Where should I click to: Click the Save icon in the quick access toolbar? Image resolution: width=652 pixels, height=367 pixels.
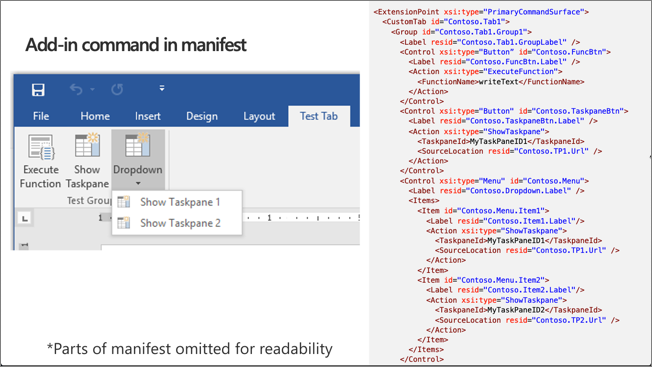[38, 90]
